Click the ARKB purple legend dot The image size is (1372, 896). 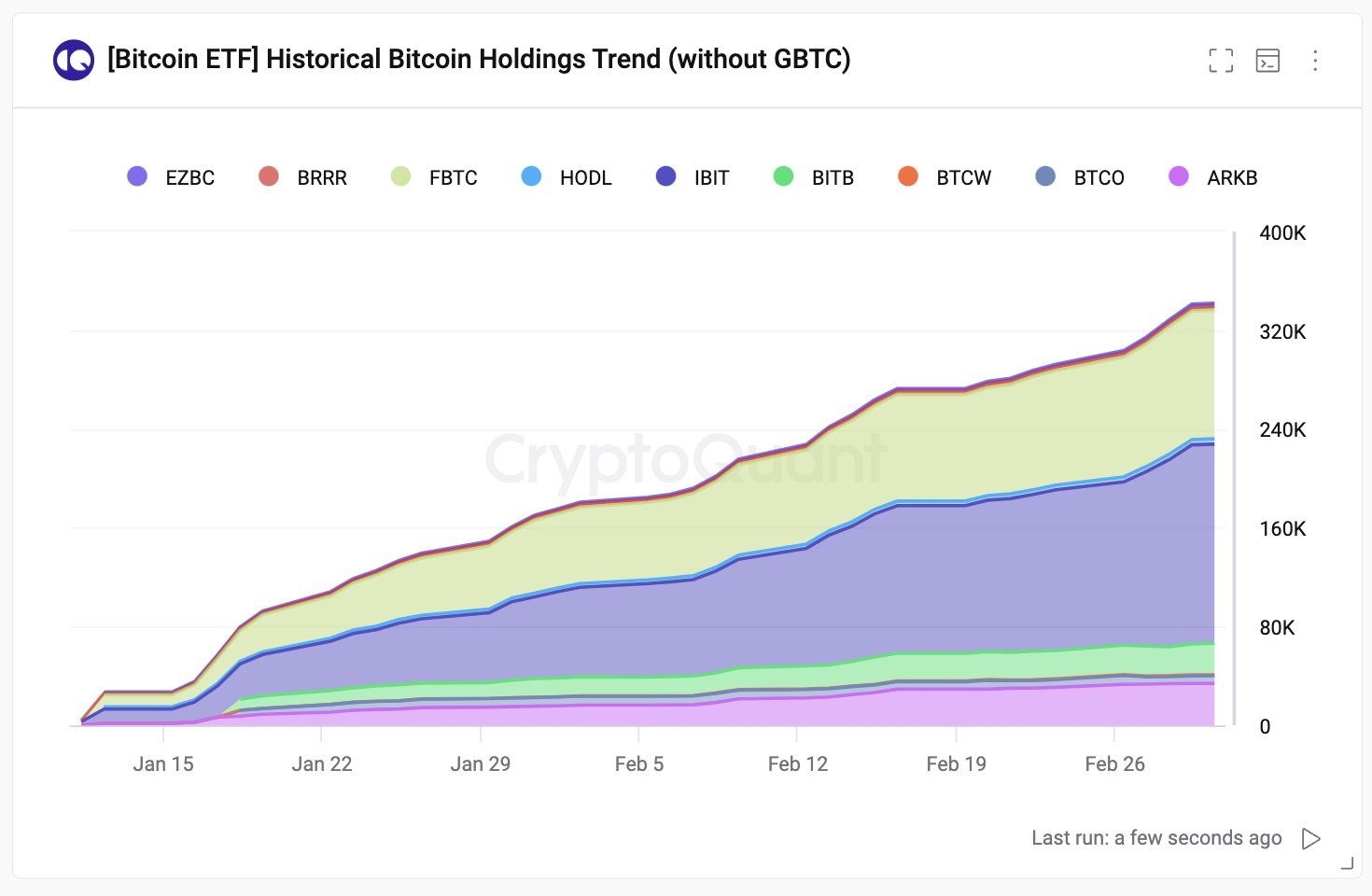(1179, 176)
